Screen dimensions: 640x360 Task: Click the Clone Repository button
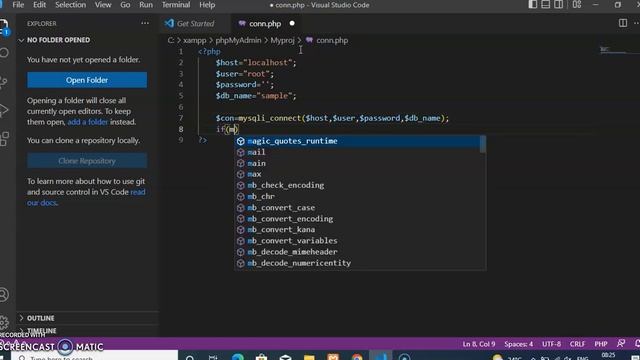click(87, 161)
